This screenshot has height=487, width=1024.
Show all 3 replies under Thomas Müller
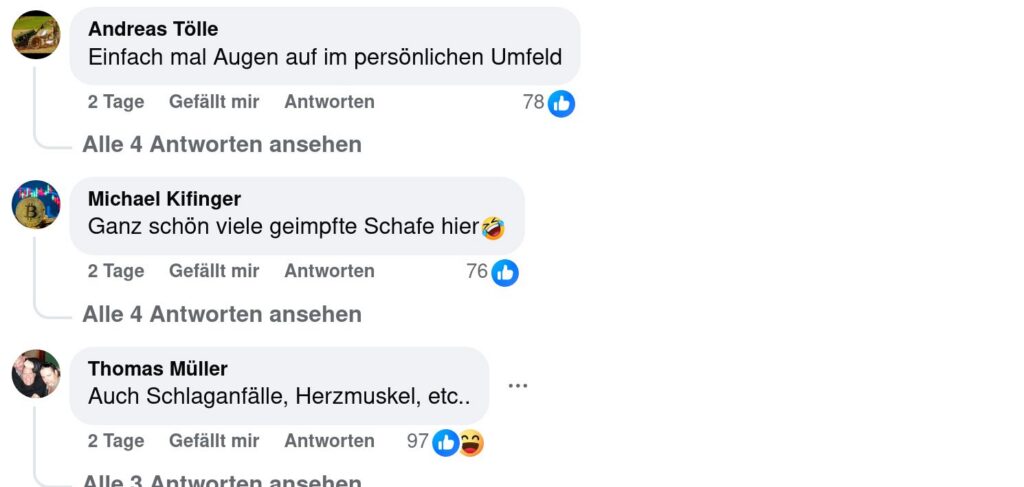pyautogui.click(x=222, y=482)
